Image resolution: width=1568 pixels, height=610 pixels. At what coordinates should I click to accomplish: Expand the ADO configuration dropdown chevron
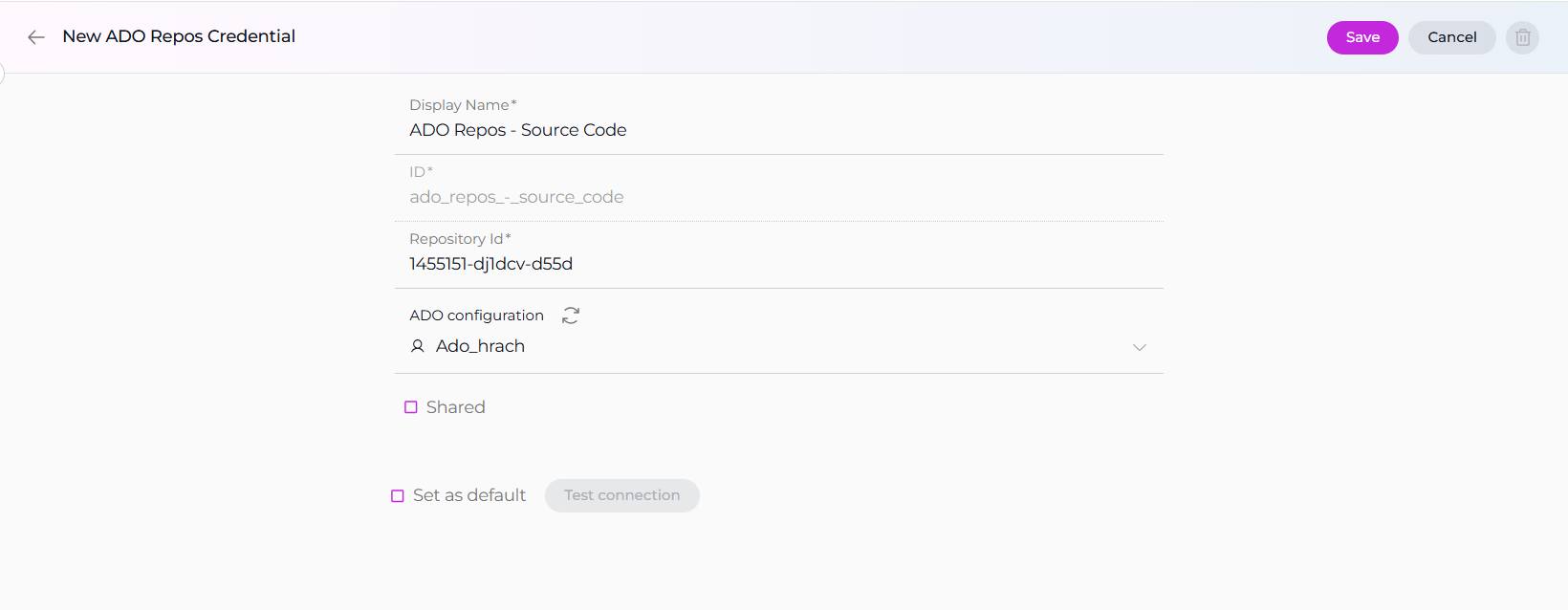[1139, 347]
